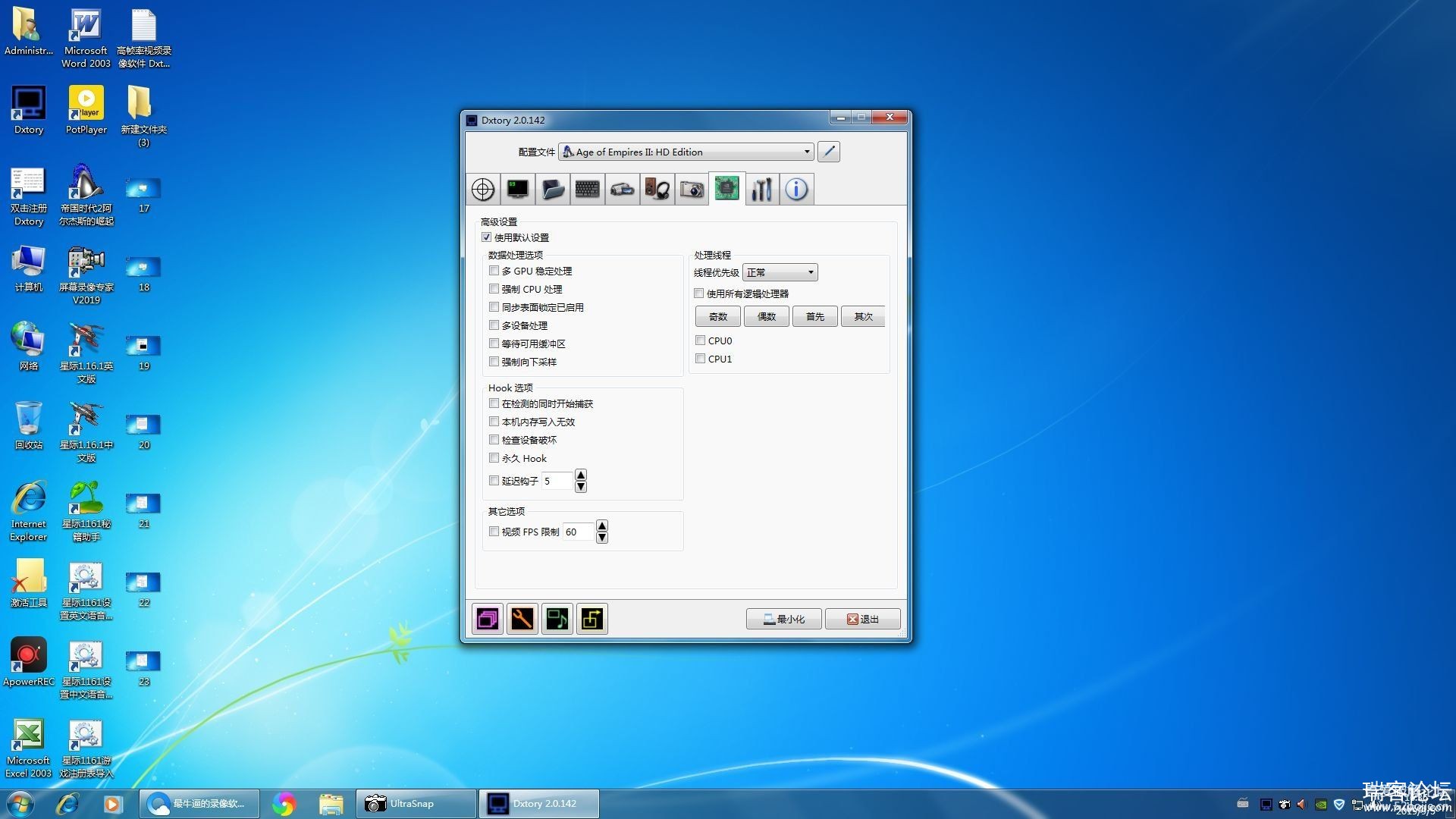Toggle use all logical processors checkbox
This screenshot has height=819, width=1456.
(x=699, y=293)
